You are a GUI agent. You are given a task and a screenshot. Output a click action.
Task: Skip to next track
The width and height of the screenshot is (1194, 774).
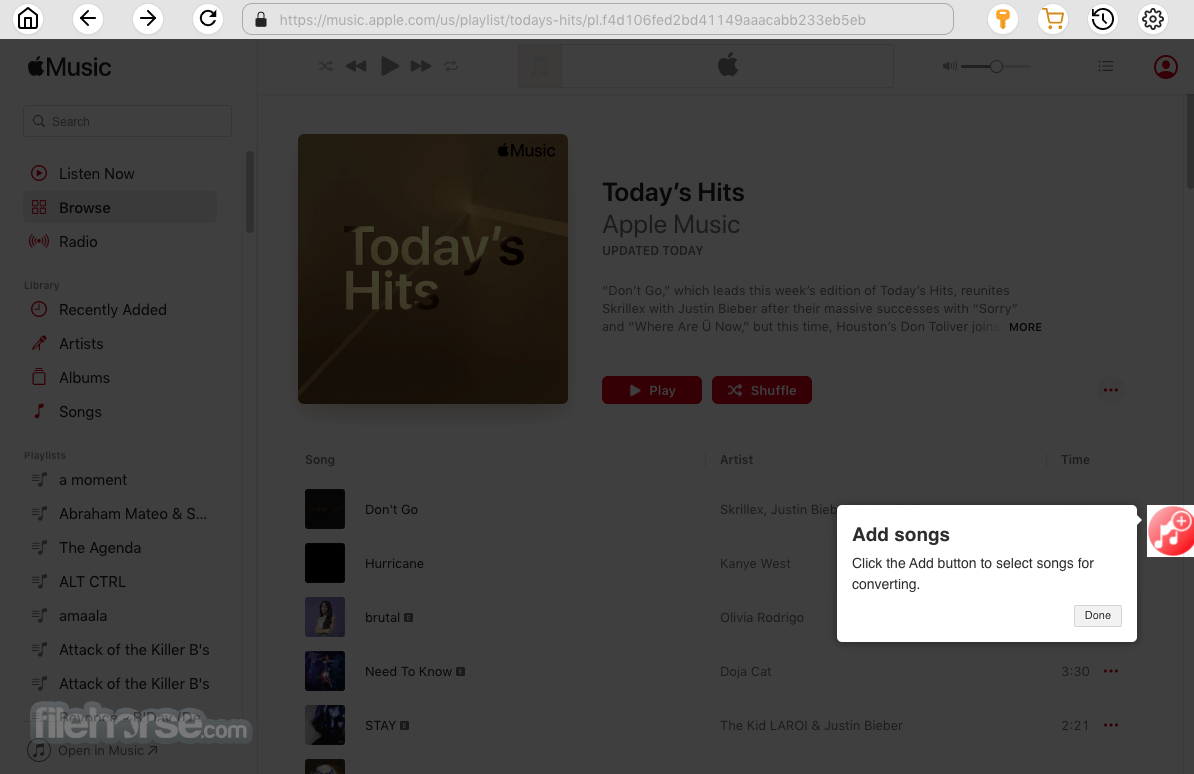pyautogui.click(x=420, y=66)
